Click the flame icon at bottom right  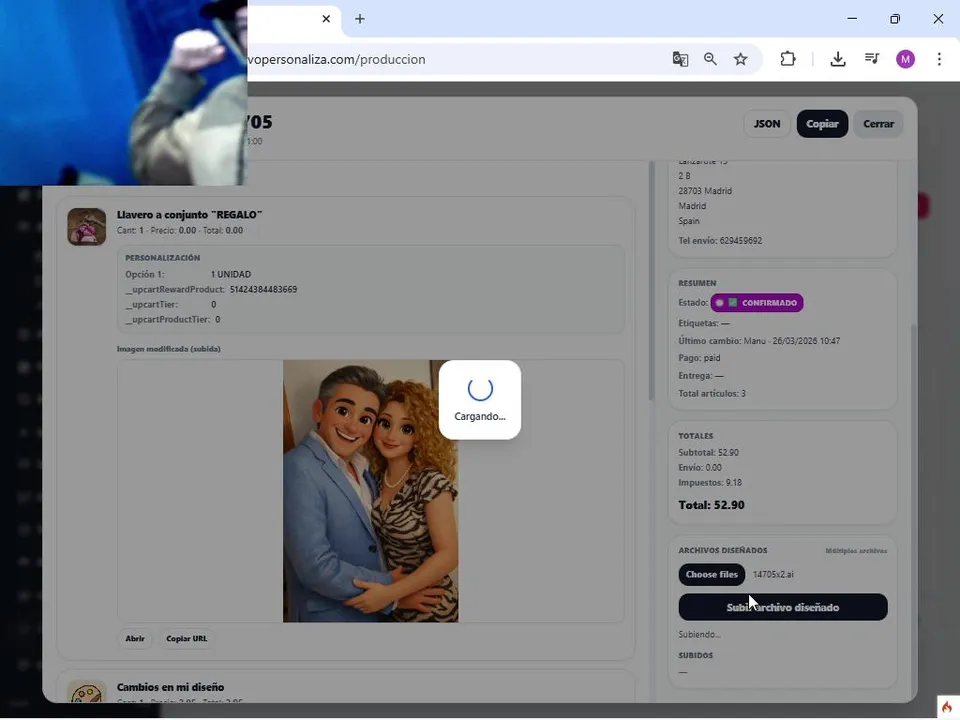click(947, 707)
